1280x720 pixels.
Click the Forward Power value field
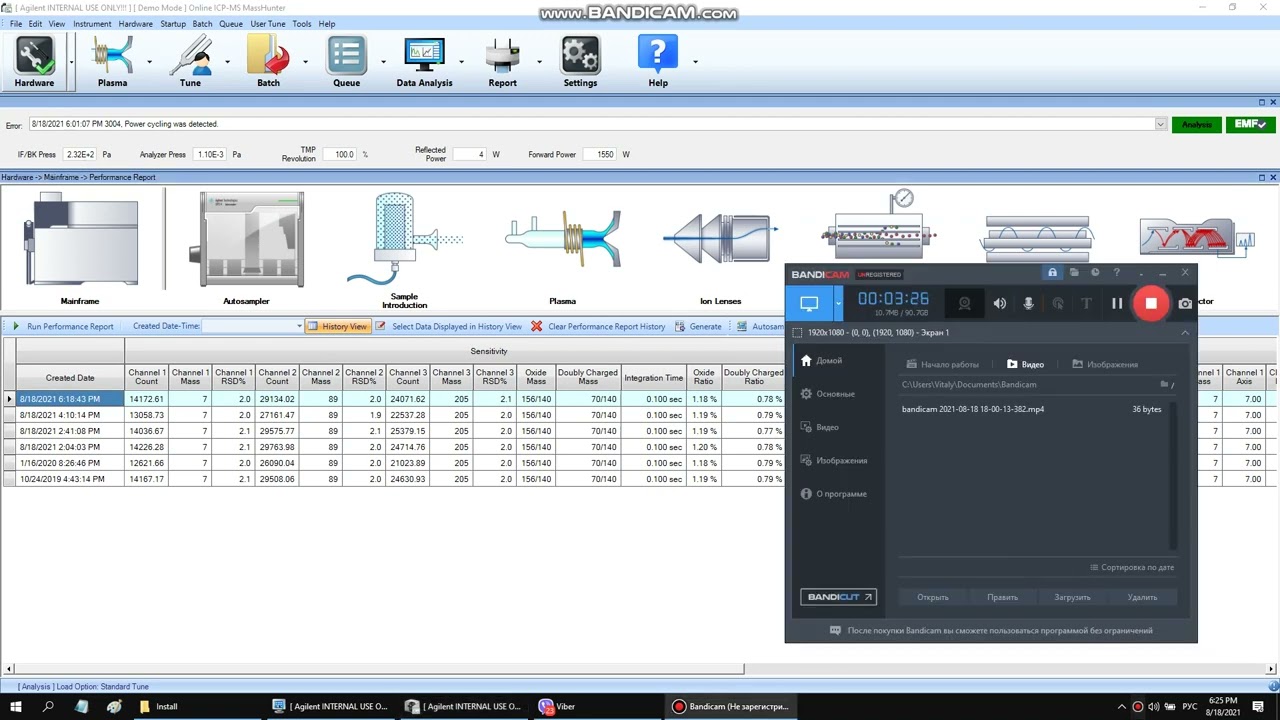click(x=600, y=154)
